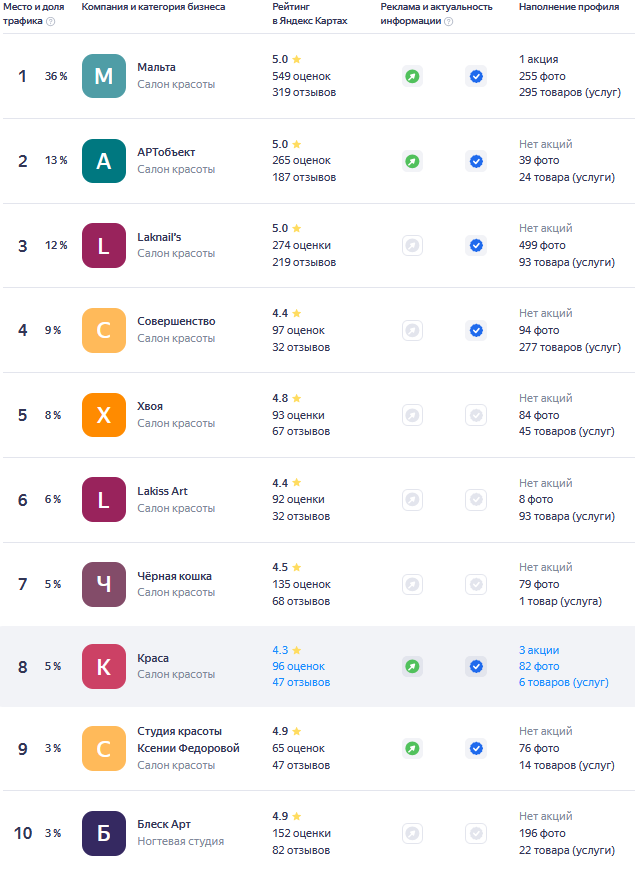Click the blue verified checkmark for Совершенство
This screenshot has width=635, height=875.
tap(476, 330)
